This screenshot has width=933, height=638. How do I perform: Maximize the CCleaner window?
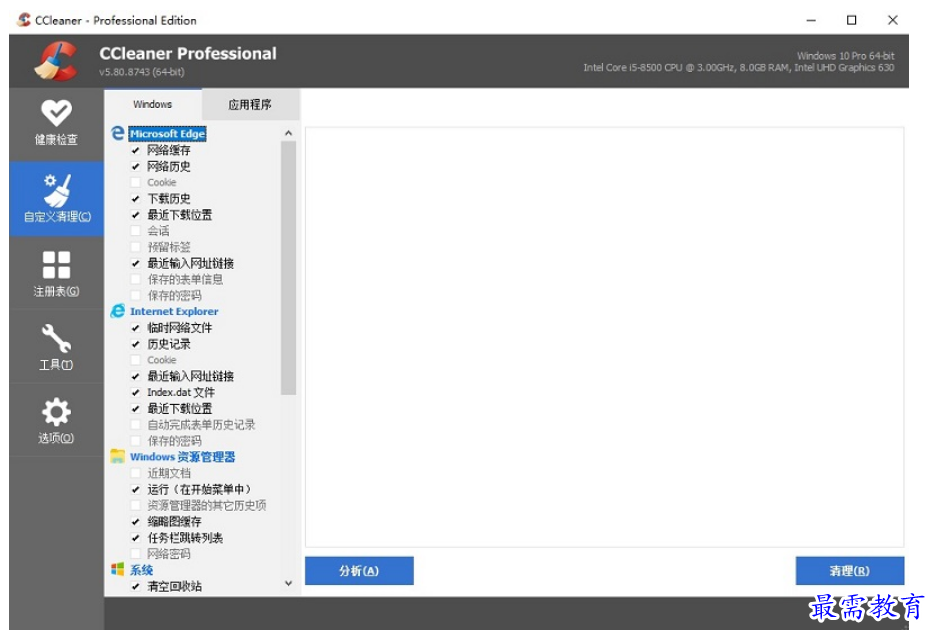coord(851,20)
